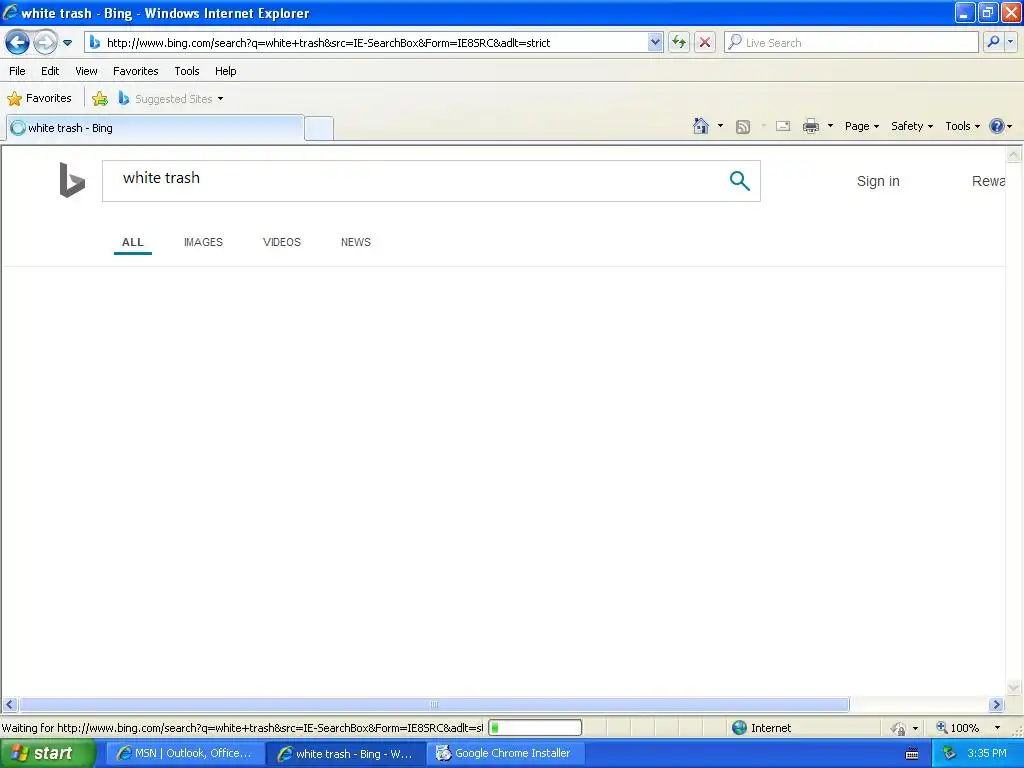1024x768 pixels.
Task: Click the page loading progress bar
Action: (535, 728)
